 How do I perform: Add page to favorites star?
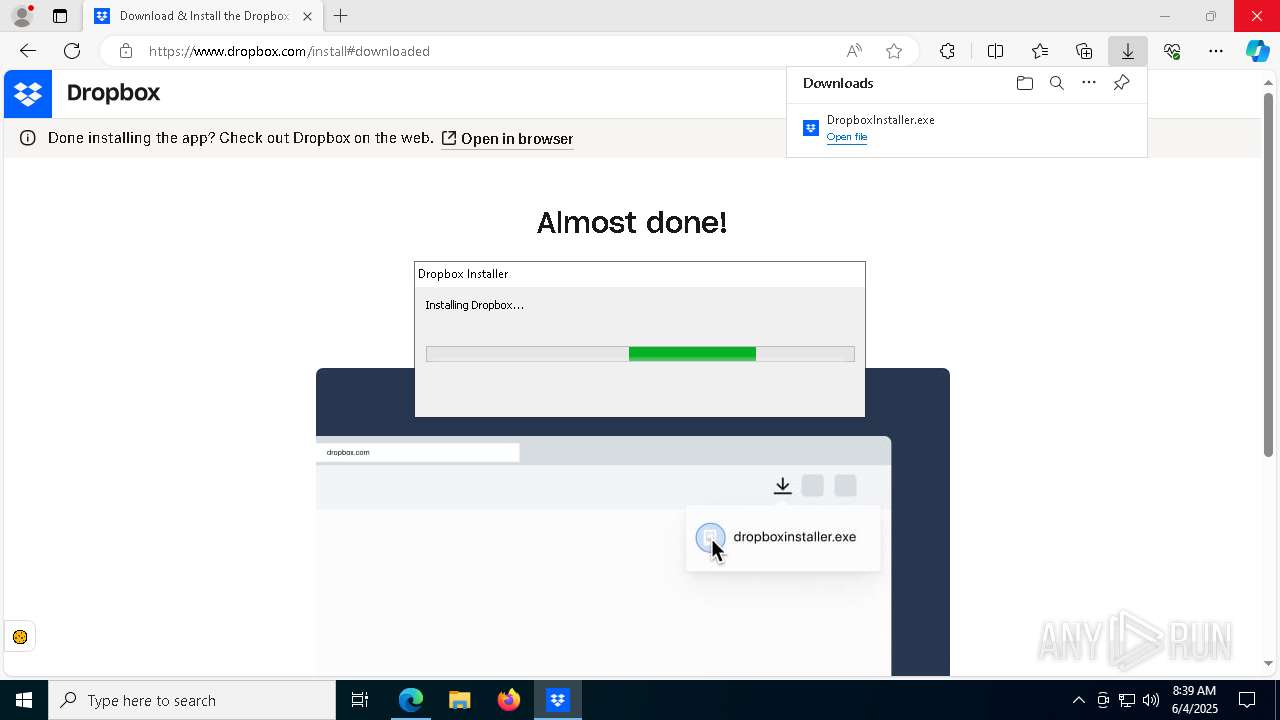[x=894, y=51]
